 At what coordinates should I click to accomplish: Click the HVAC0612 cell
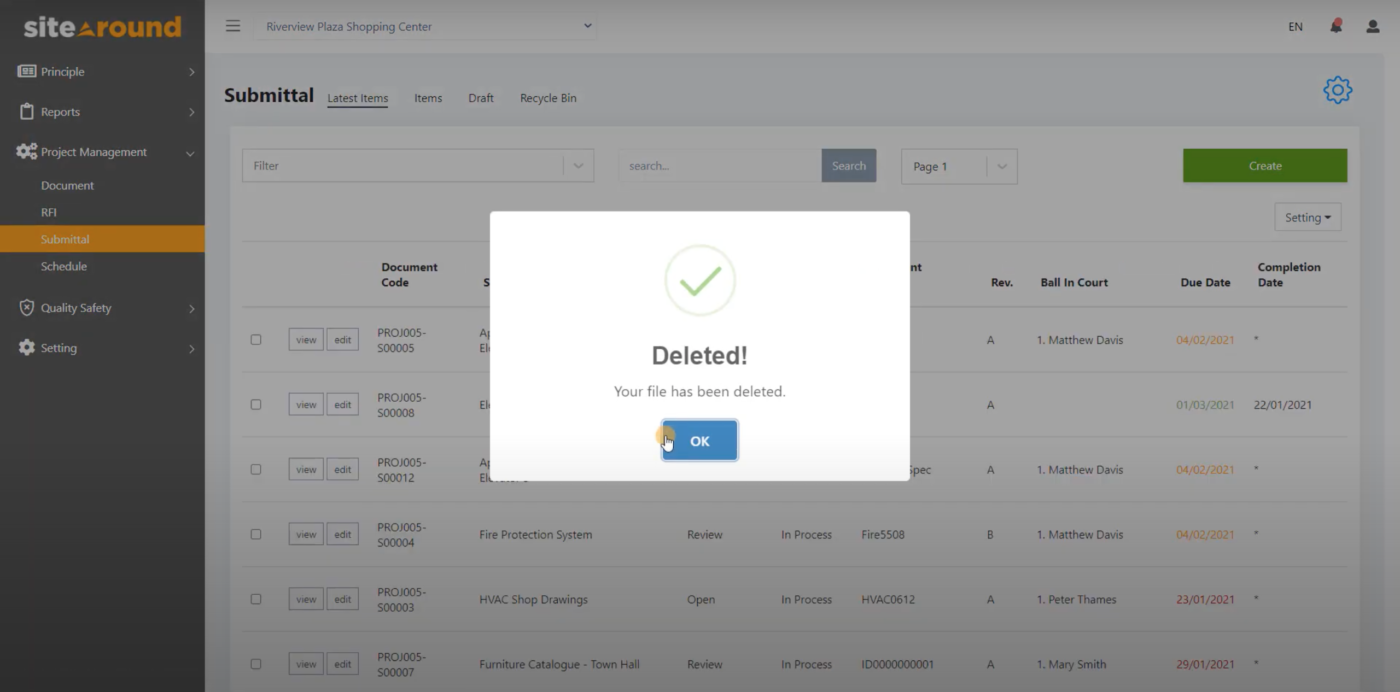888,599
